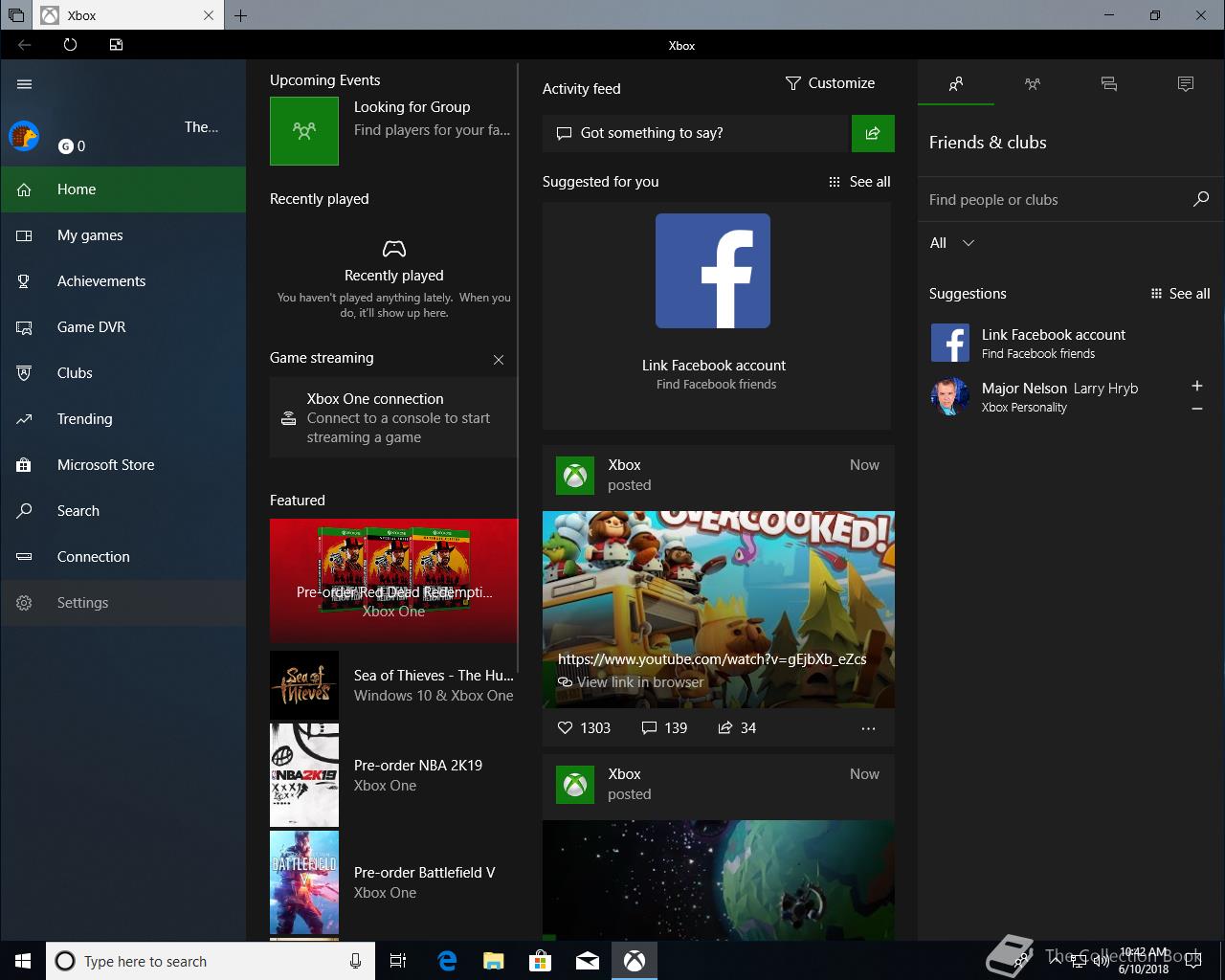
Task: Open the Trending section
Action: (x=122, y=419)
